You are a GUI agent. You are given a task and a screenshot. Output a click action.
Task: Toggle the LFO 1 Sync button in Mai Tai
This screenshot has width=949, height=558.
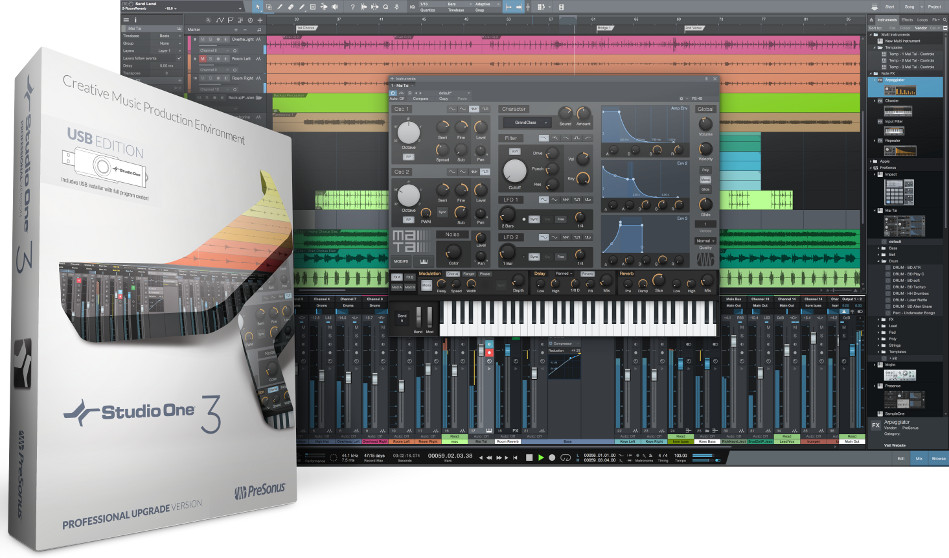click(534, 219)
